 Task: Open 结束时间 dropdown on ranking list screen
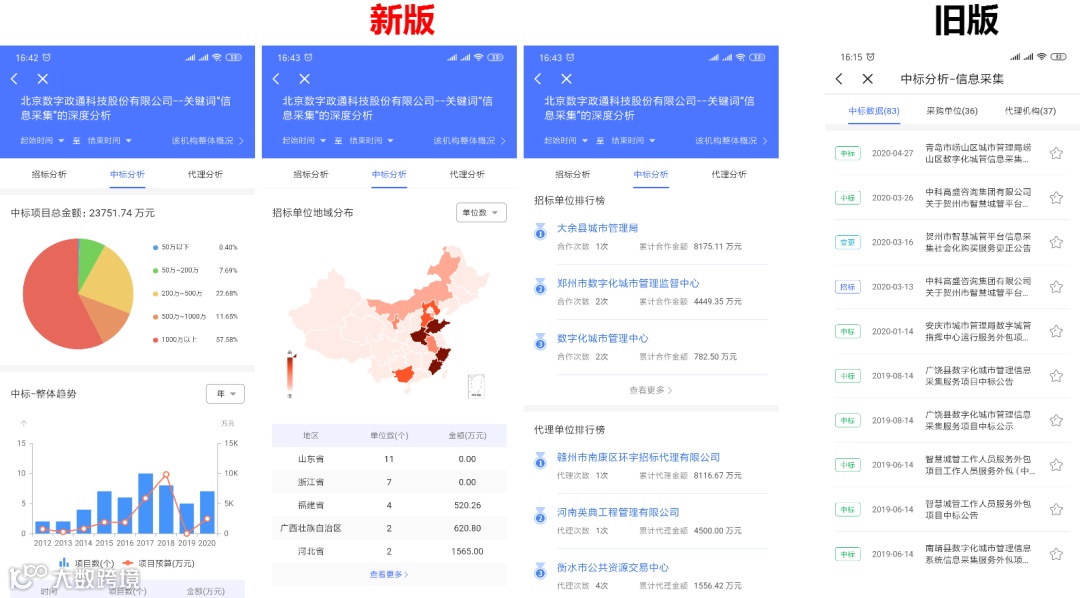[632, 141]
